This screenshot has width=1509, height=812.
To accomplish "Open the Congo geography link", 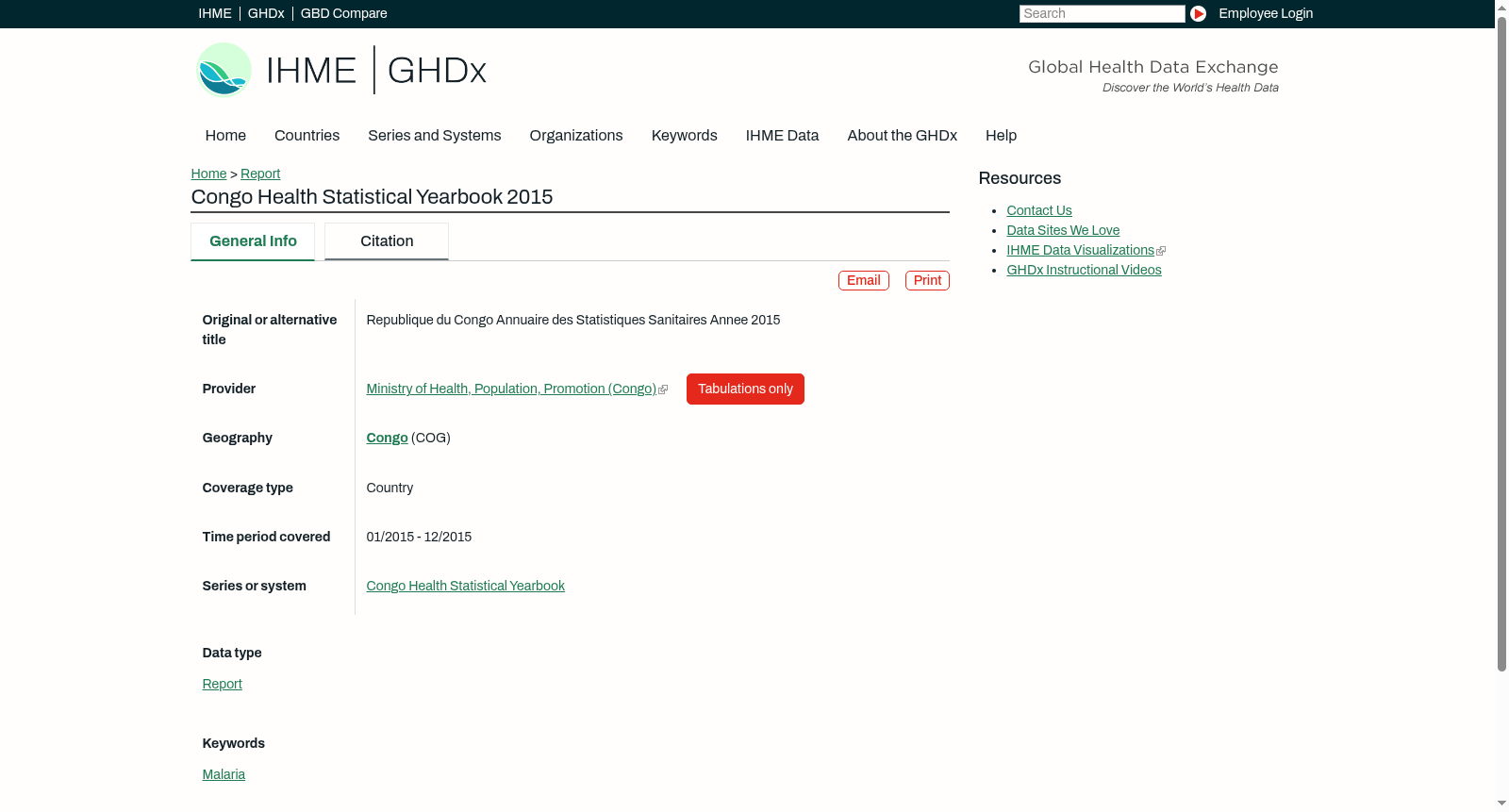I will click(x=388, y=438).
